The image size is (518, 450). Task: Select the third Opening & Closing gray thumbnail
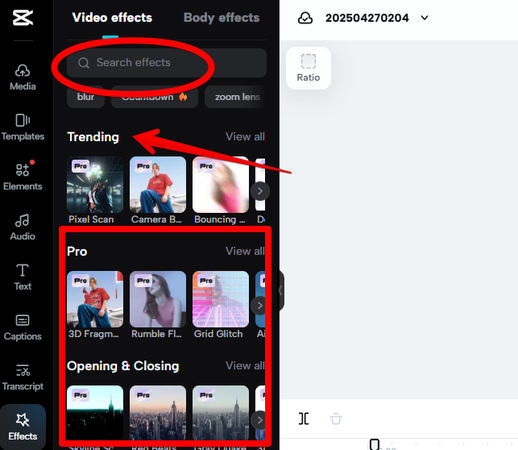coord(220,413)
